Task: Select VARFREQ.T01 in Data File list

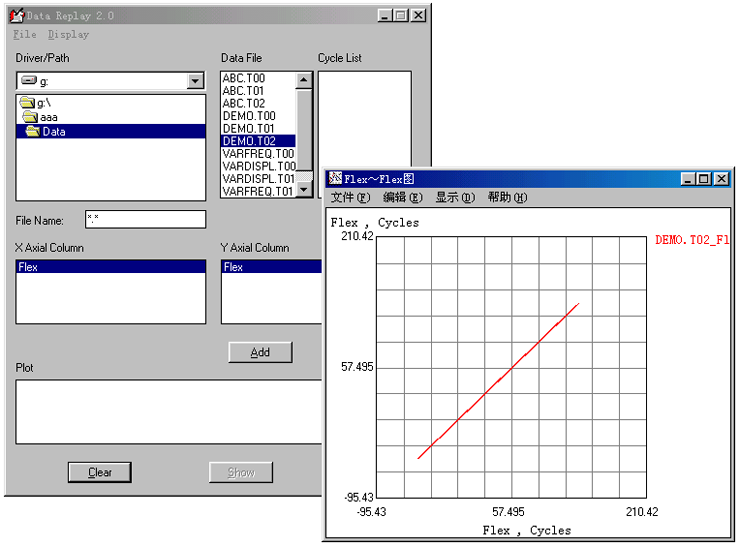Action: coord(259,192)
